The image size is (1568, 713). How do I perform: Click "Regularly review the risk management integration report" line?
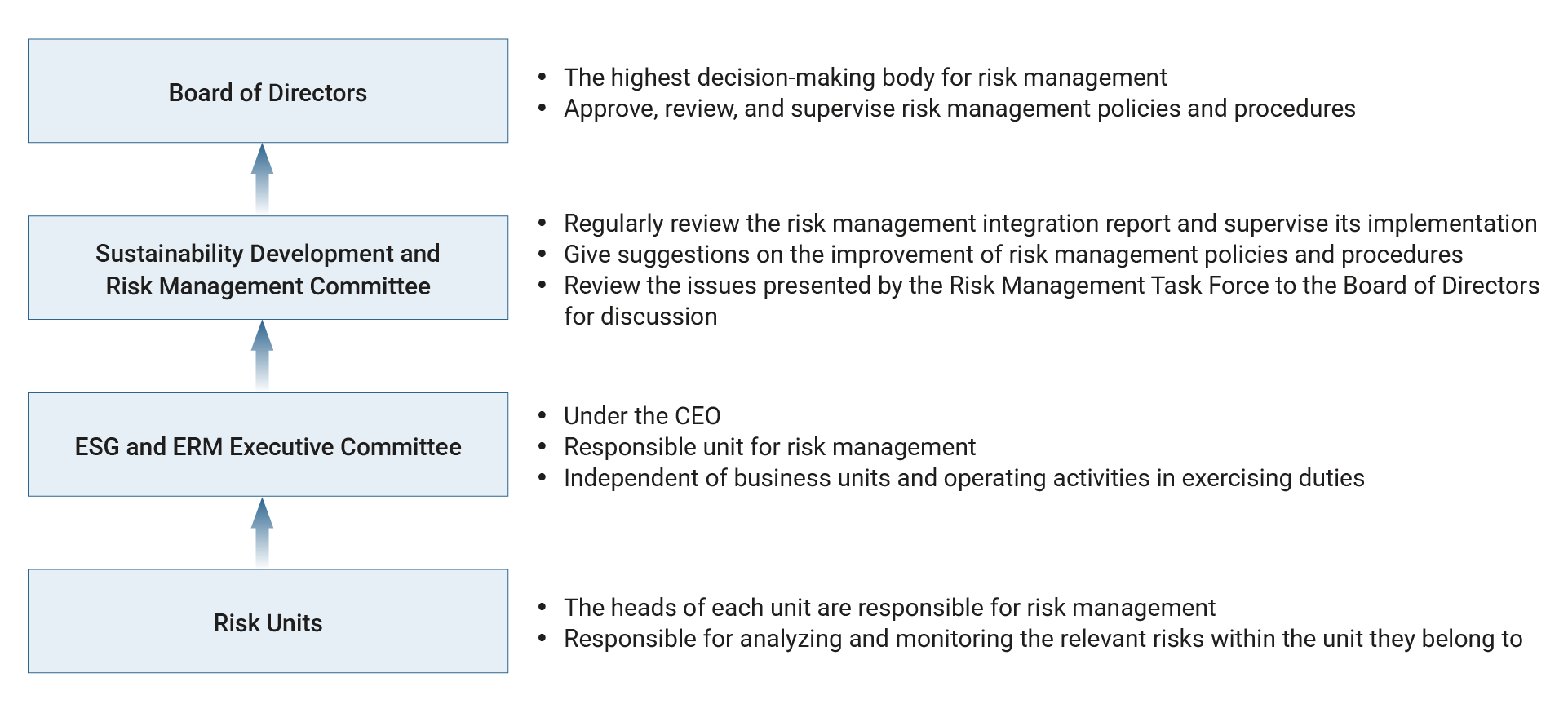(1050, 224)
